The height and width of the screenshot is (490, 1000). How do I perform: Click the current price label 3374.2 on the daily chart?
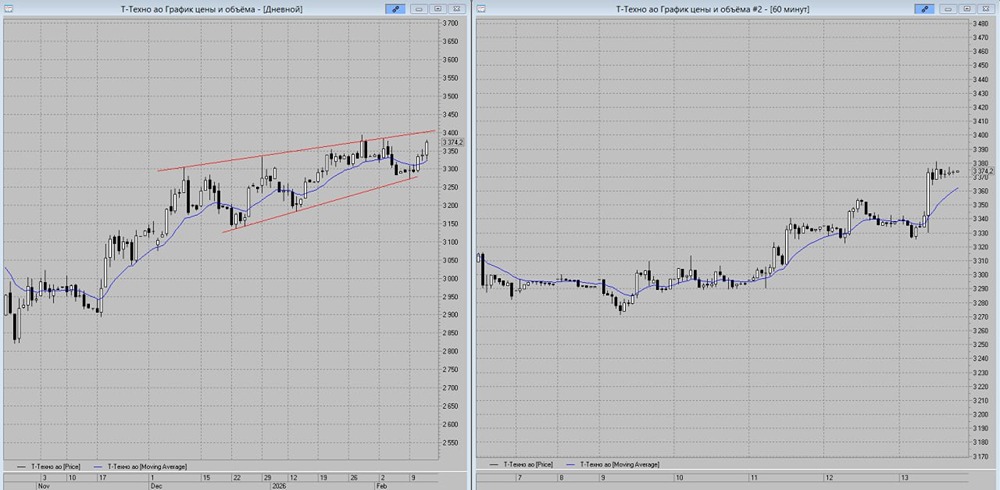click(x=453, y=142)
